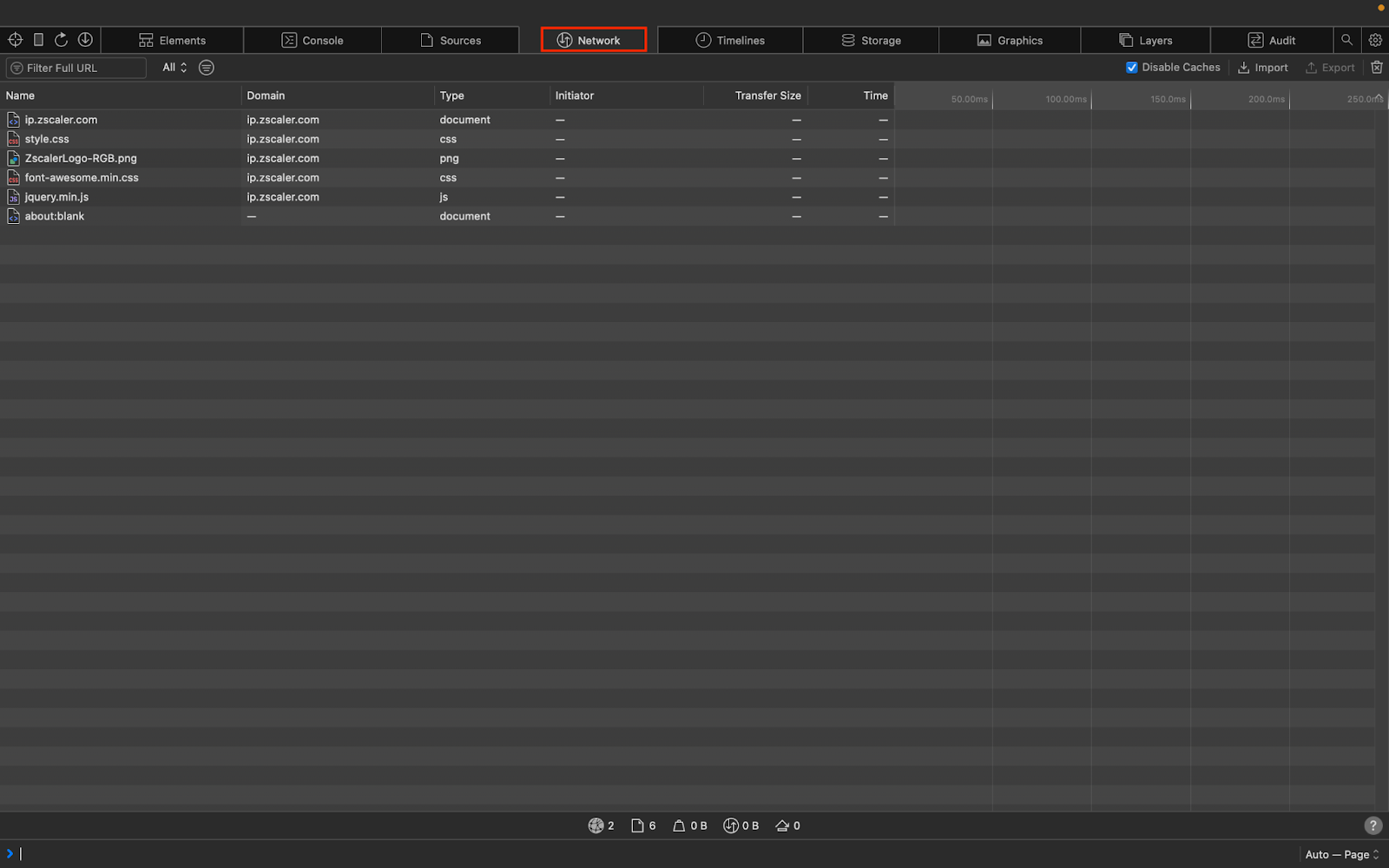Viewport: 1389px width, 868px height.
Task: Select the element inspection crosshair icon
Action: (15, 39)
